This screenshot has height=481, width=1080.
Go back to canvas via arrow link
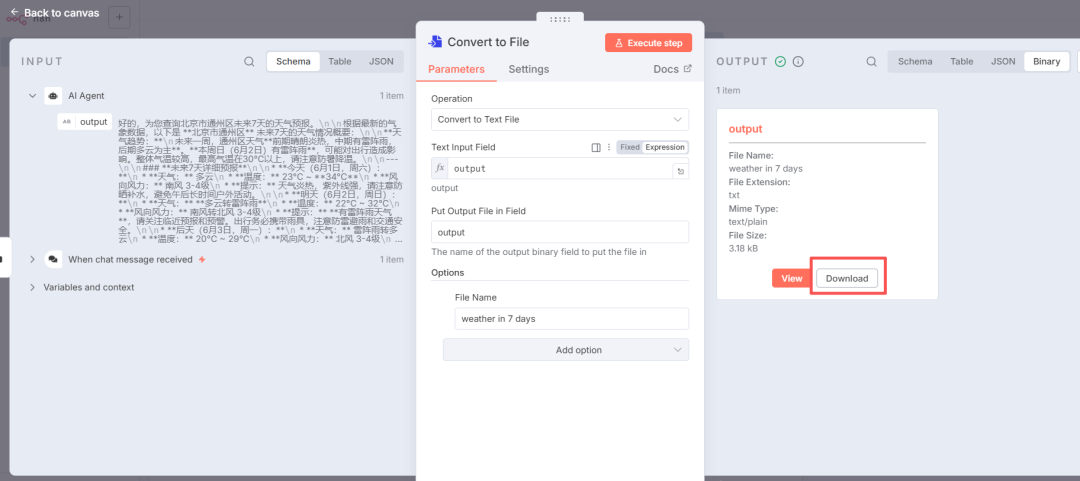[54, 12]
